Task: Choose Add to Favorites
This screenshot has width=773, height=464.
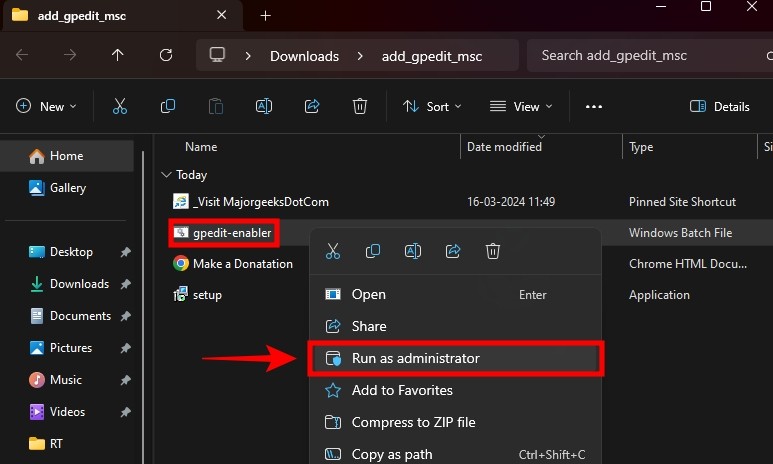Action: (x=455, y=391)
